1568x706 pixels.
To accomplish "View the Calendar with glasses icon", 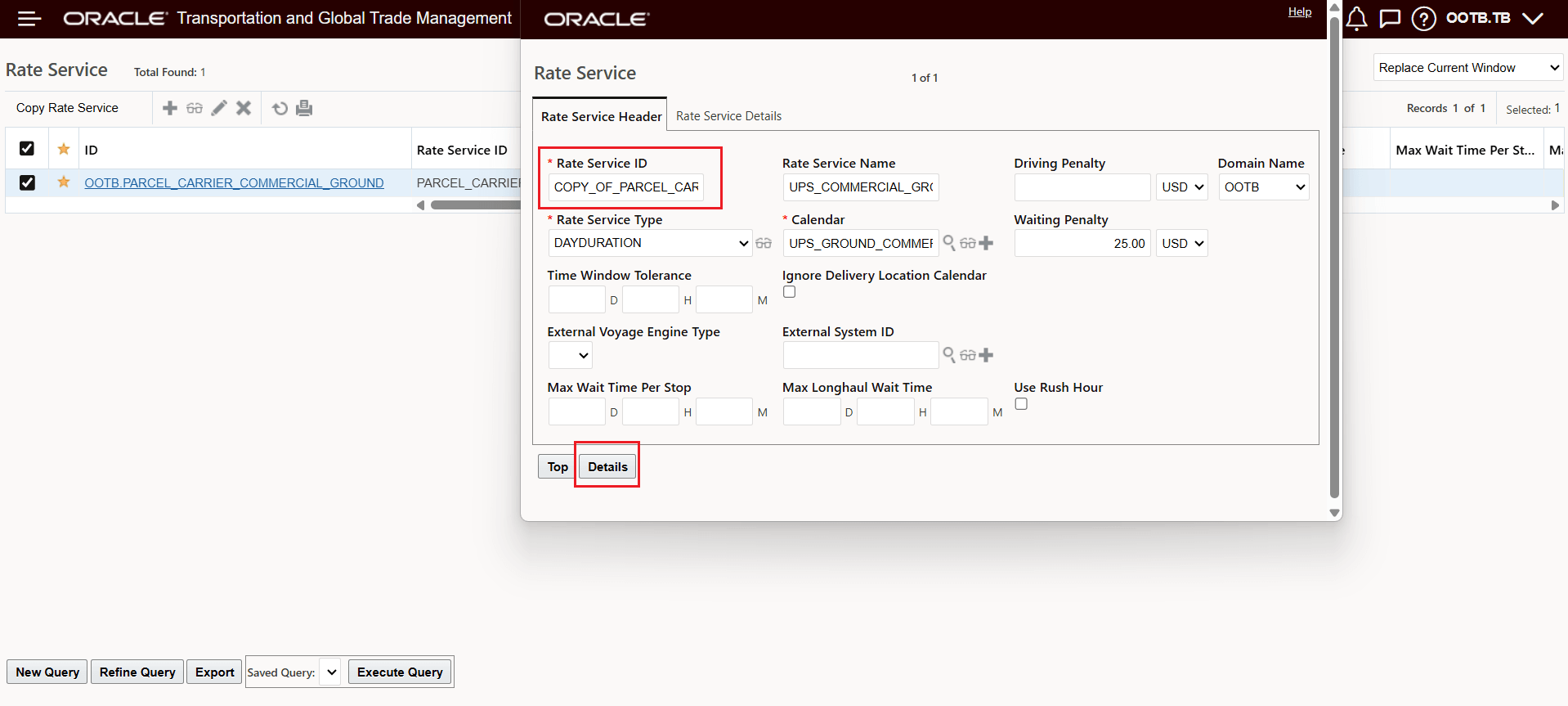I will pos(968,243).
